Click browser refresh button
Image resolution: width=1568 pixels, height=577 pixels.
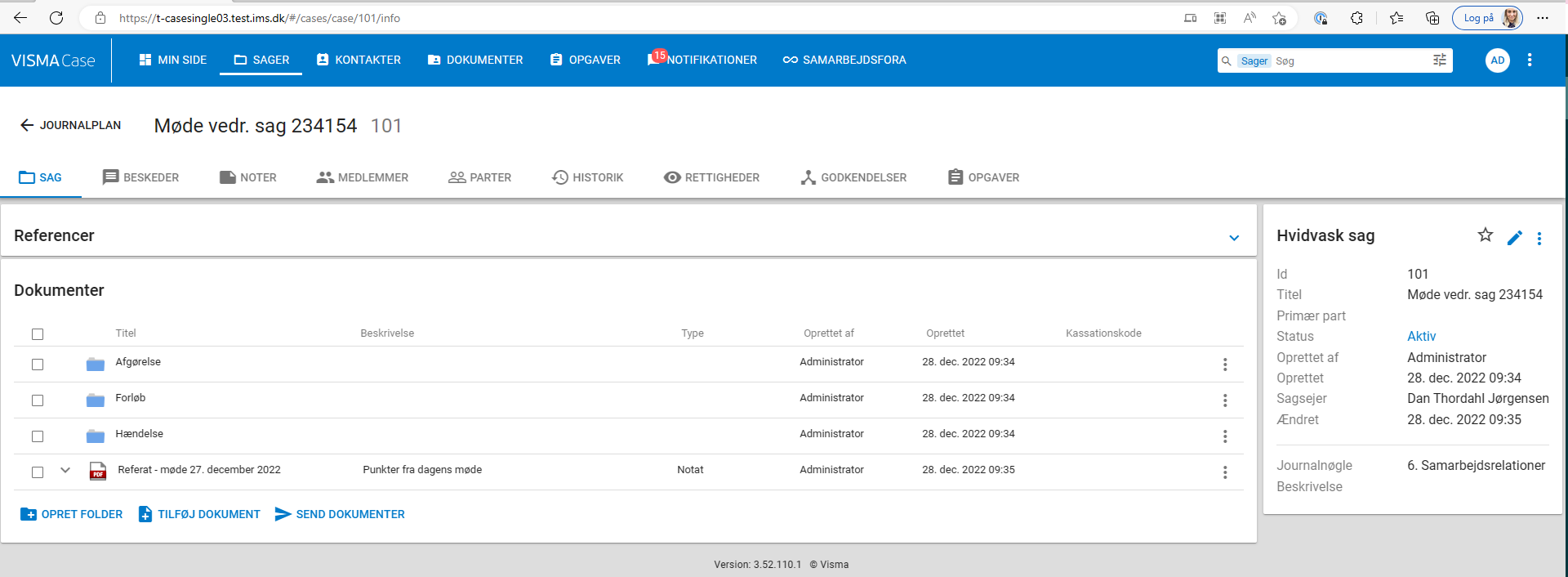point(56,18)
